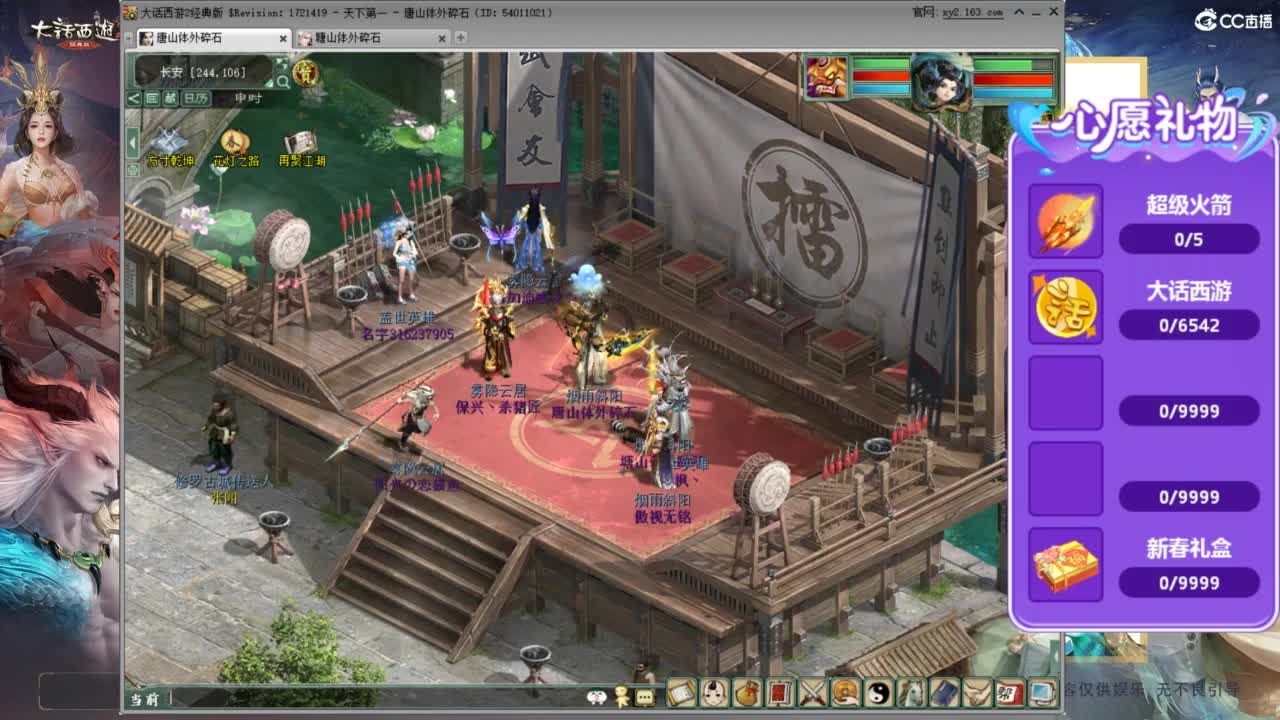Click the minimap expand arrows icon
The height and width of the screenshot is (720, 1280).
(283, 65)
